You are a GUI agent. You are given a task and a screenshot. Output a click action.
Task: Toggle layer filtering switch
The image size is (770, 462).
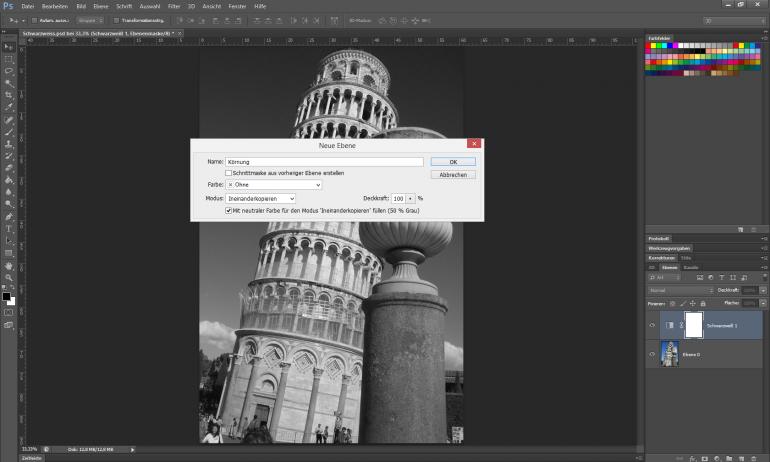point(765,277)
